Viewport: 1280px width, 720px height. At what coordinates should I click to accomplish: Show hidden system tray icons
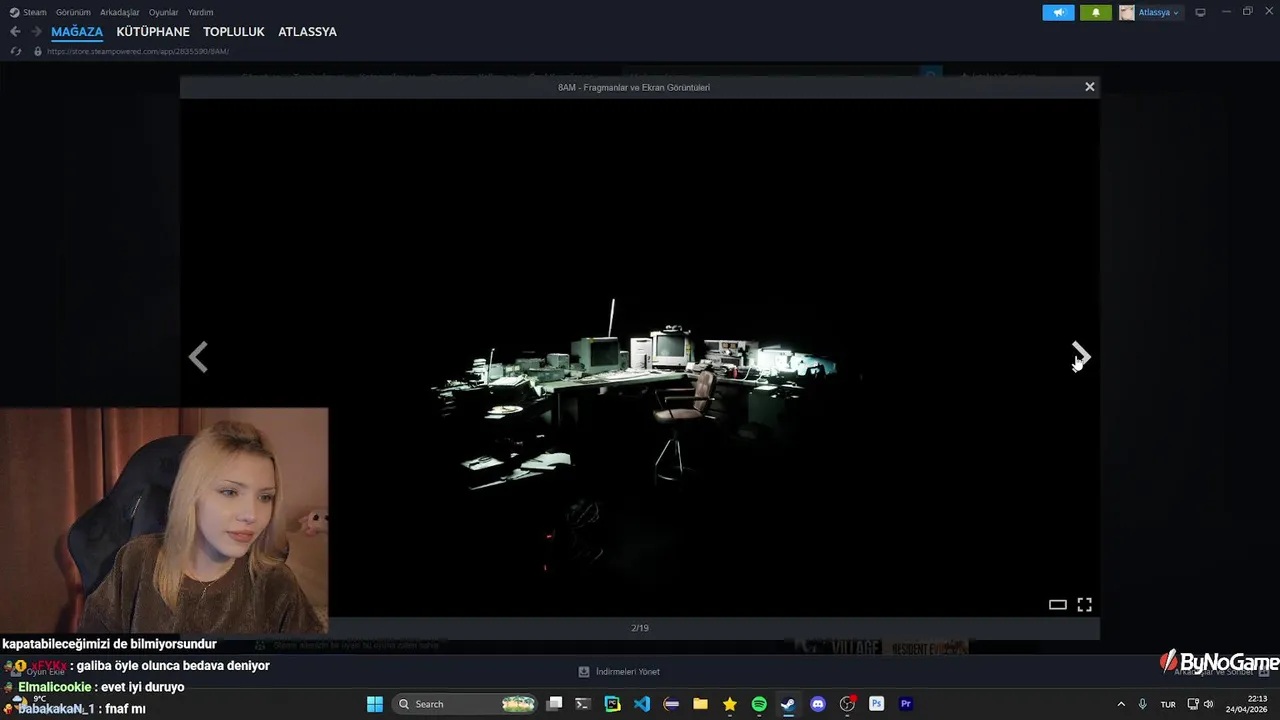point(1121,704)
